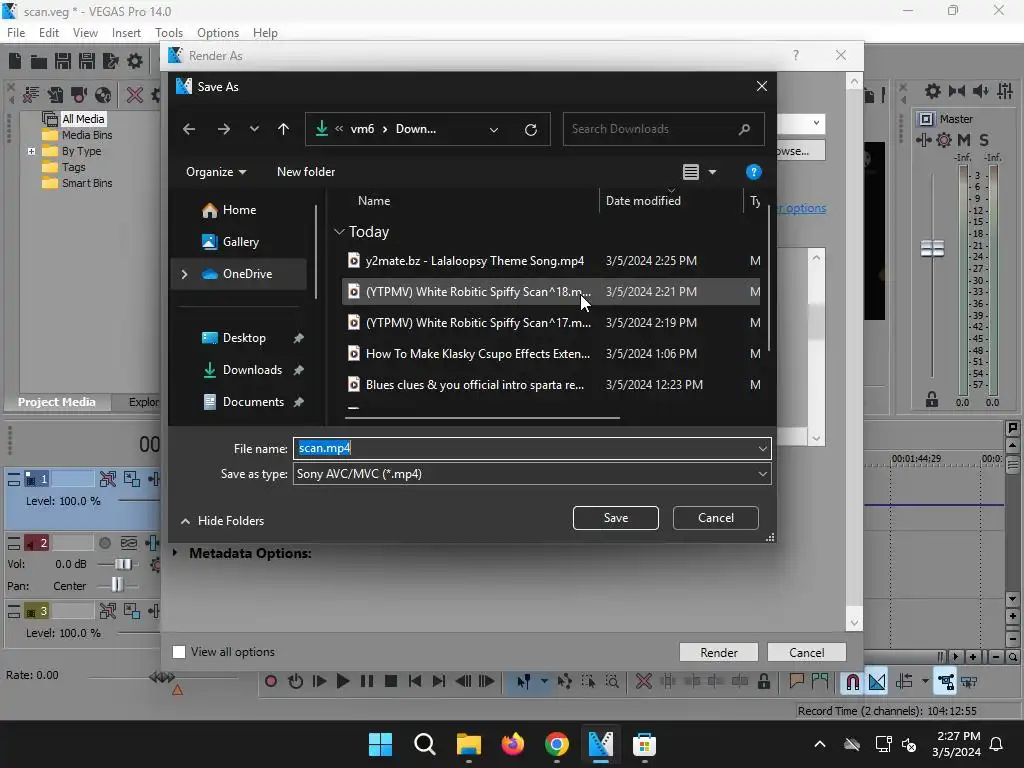This screenshot has width=1024, height=768.
Task: Expand the By Type media folder
Action: pos(31,151)
